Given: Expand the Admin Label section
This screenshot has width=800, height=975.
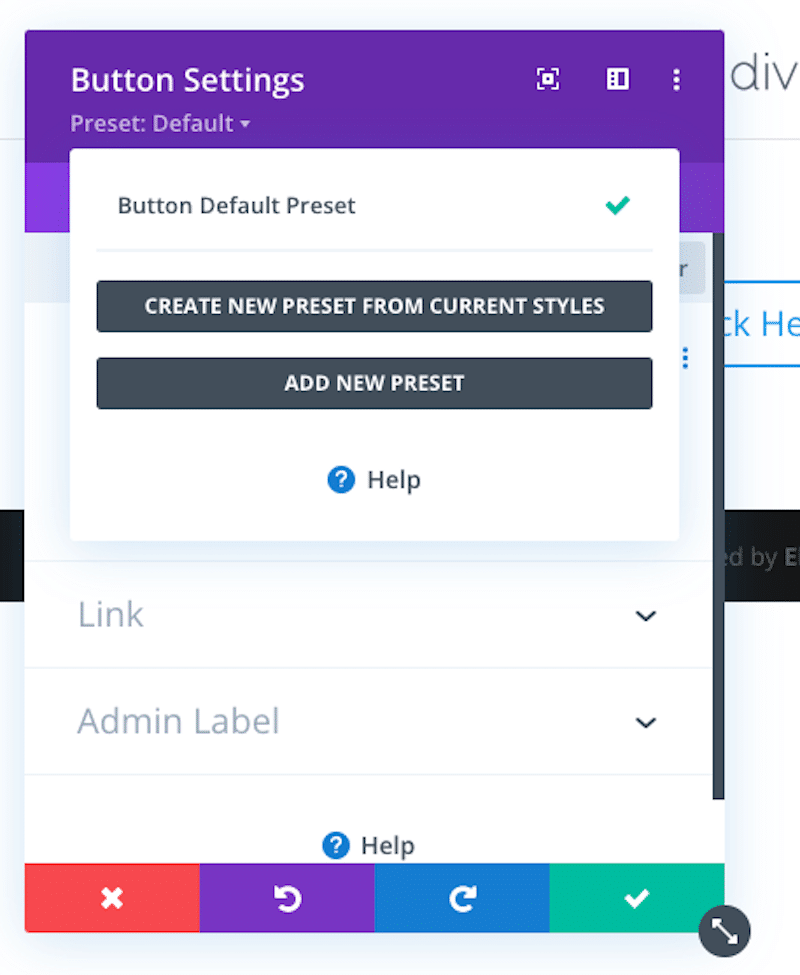Looking at the screenshot, I should [373, 721].
